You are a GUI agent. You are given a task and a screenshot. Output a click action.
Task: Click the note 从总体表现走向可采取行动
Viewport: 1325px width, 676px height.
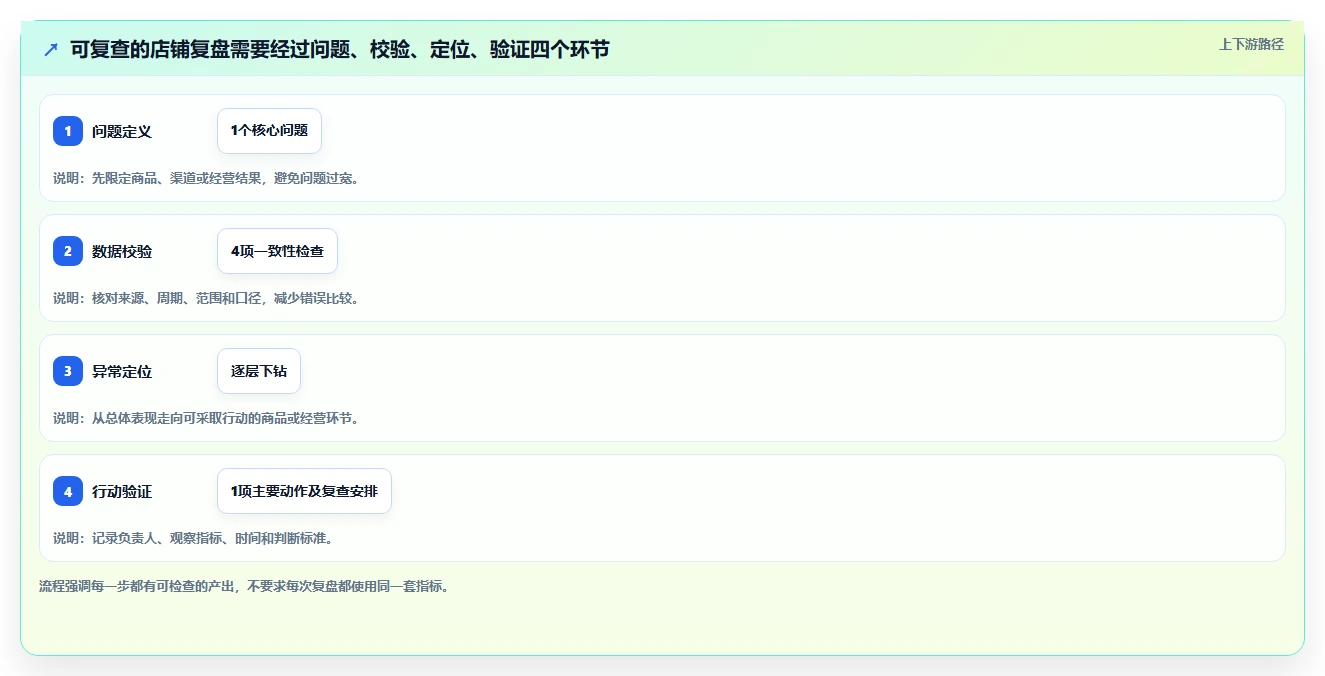tap(206, 418)
